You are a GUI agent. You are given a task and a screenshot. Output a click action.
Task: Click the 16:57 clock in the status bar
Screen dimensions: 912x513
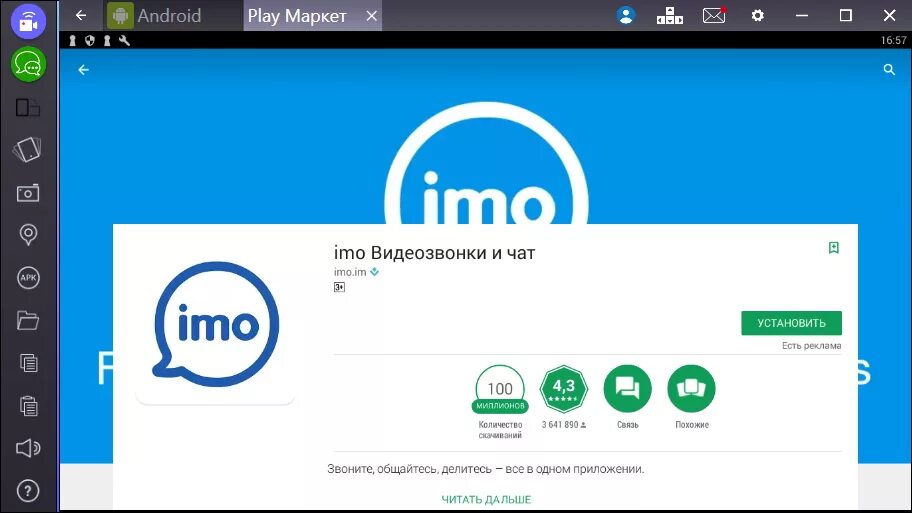[x=893, y=40]
